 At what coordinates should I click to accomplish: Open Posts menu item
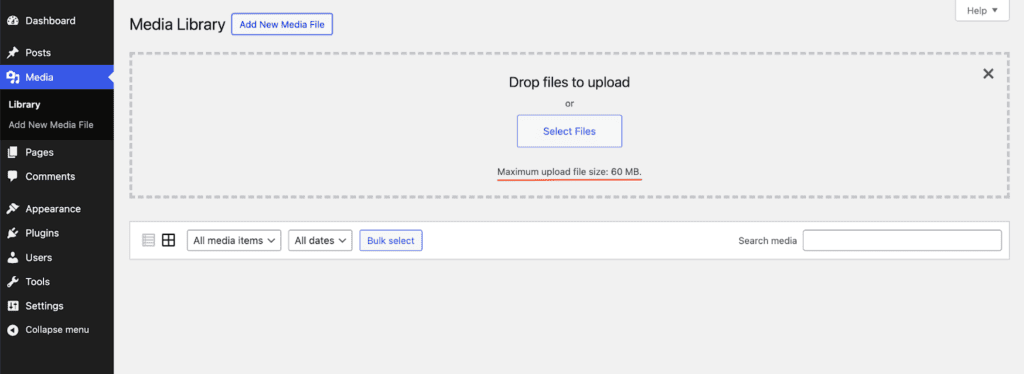[57, 53]
